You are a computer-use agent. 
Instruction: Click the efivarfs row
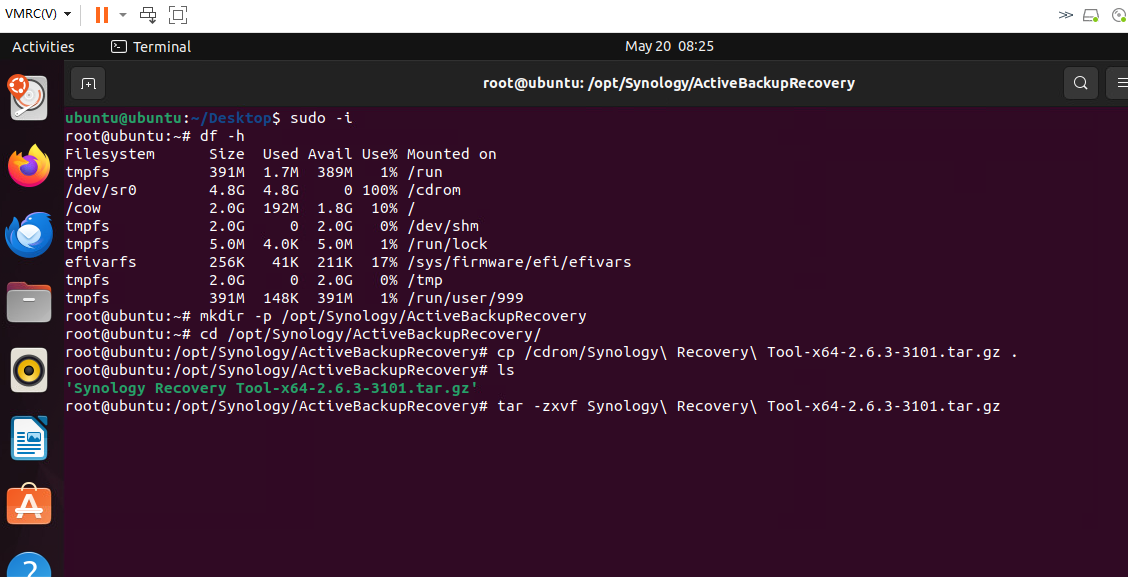(x=348, y=262)
